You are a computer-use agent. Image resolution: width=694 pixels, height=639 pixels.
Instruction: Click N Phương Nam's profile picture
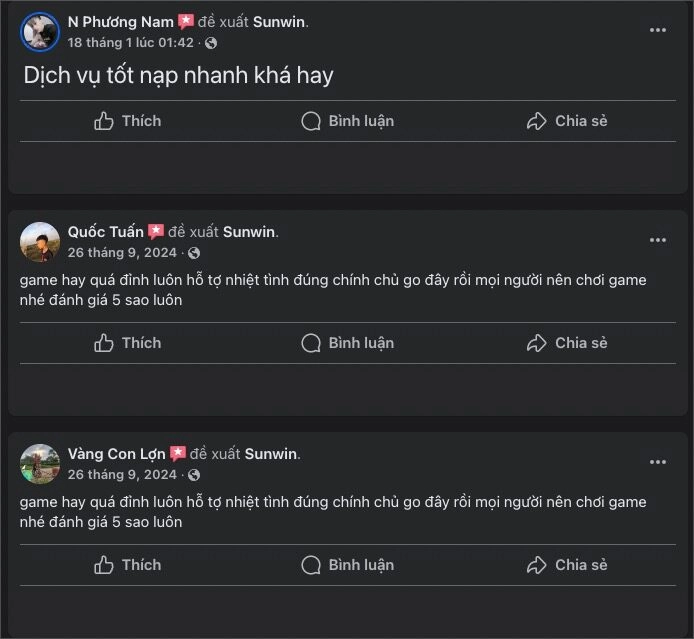point(40,32)
